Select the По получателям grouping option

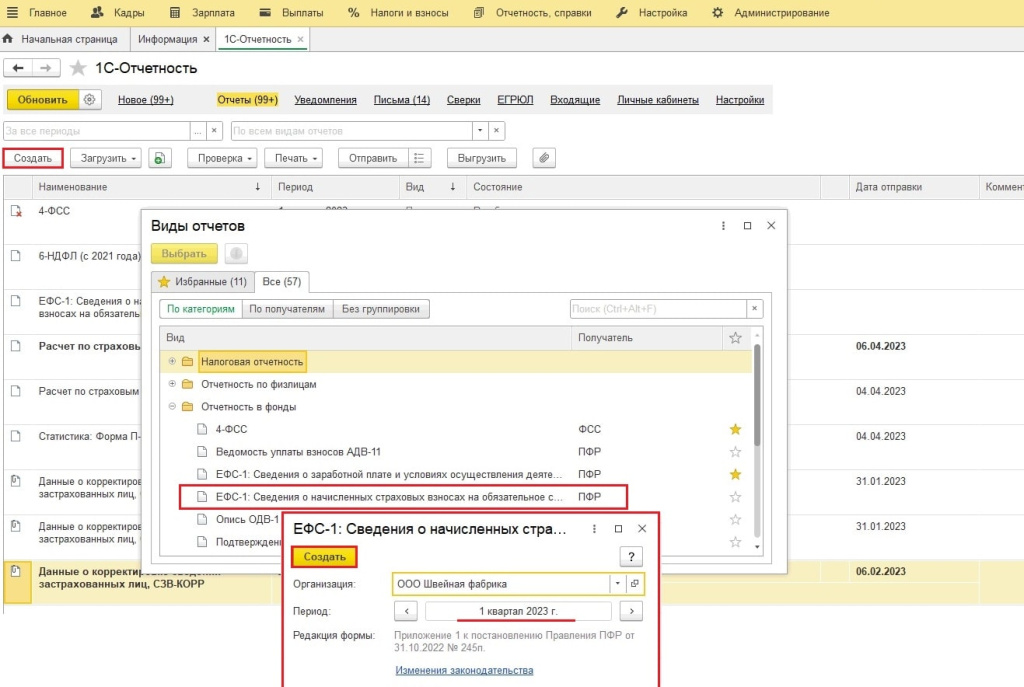pyautogui.click(x=286, y=309)
